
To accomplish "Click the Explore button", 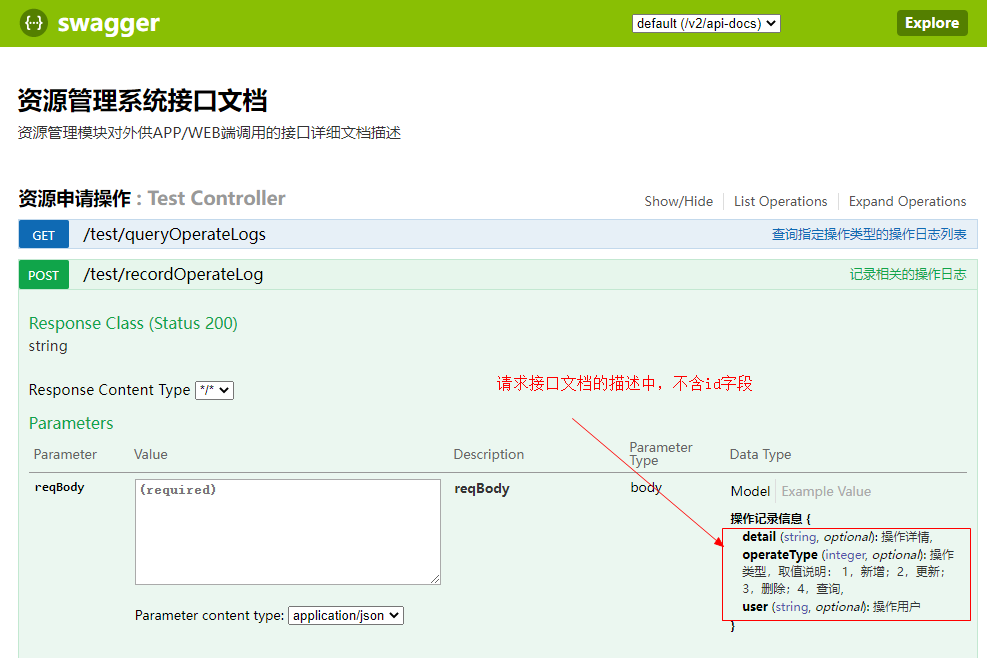I will [932, 23].
